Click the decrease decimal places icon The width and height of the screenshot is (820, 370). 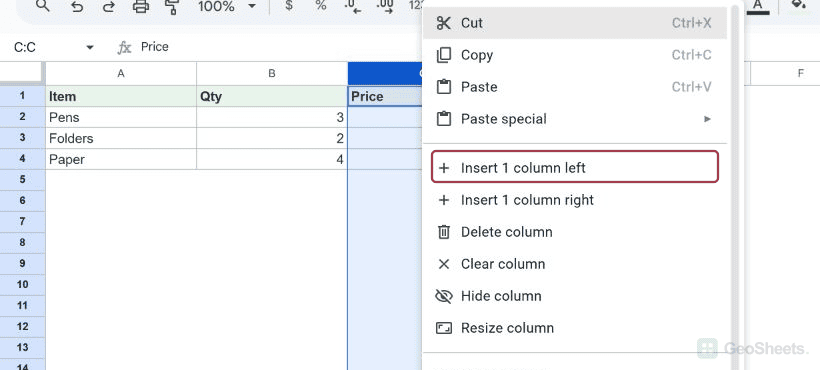tap(353, 6)
